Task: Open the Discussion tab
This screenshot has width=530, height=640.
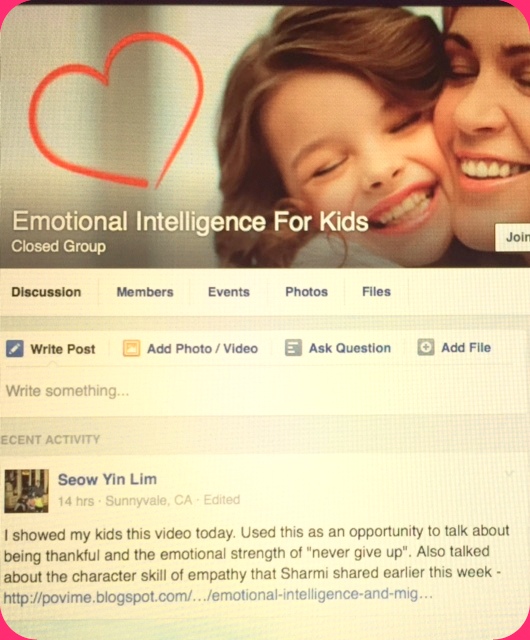Action: tap(46, 292)
